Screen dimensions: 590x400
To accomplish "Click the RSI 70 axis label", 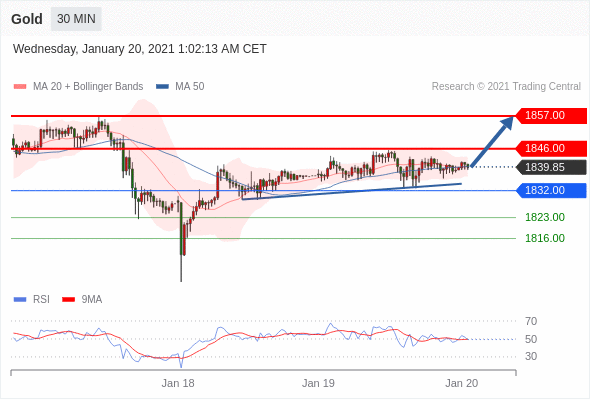I will tap(531, 321).
